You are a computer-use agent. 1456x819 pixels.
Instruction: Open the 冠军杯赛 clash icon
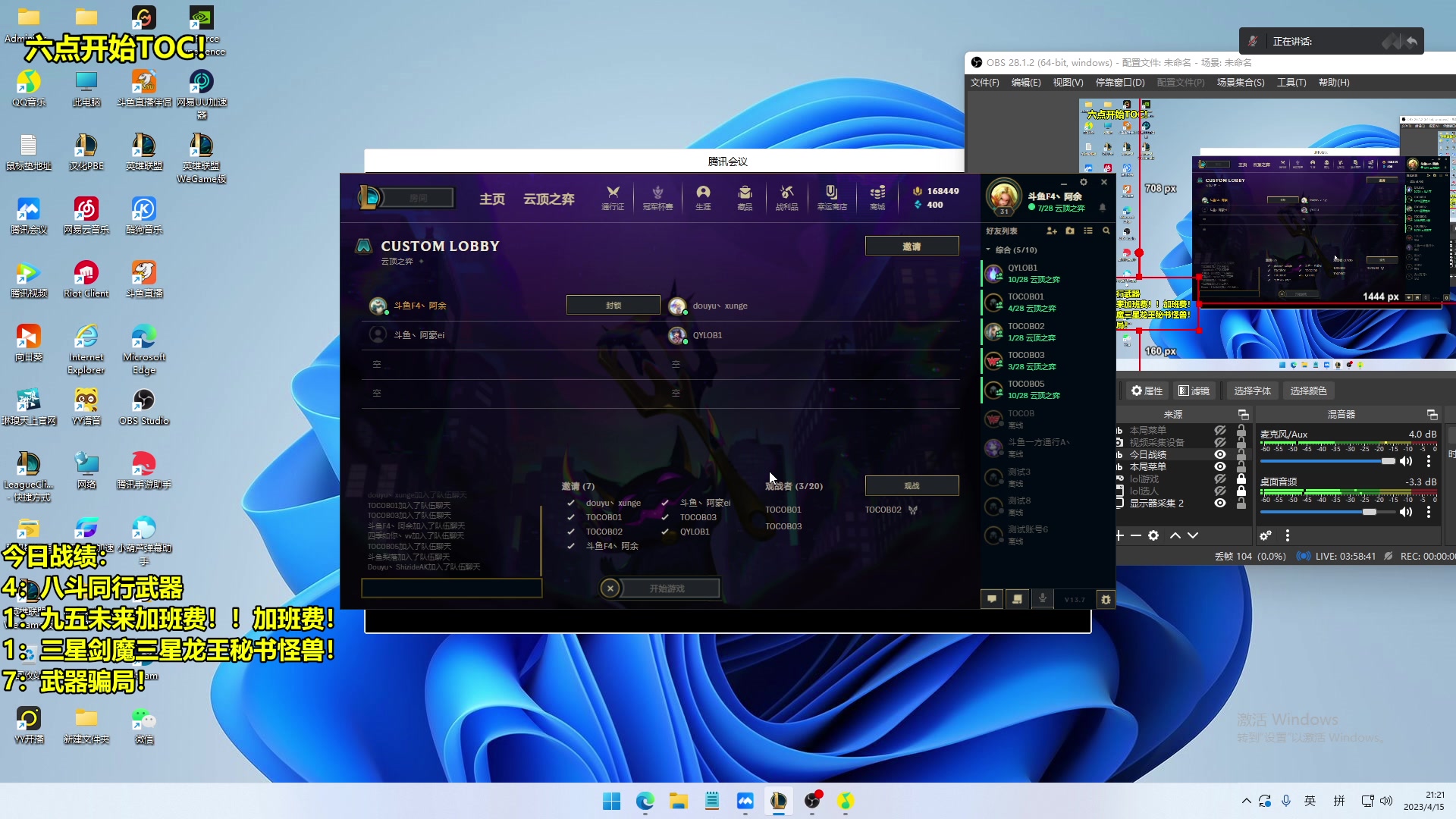[x=657, y=197]
